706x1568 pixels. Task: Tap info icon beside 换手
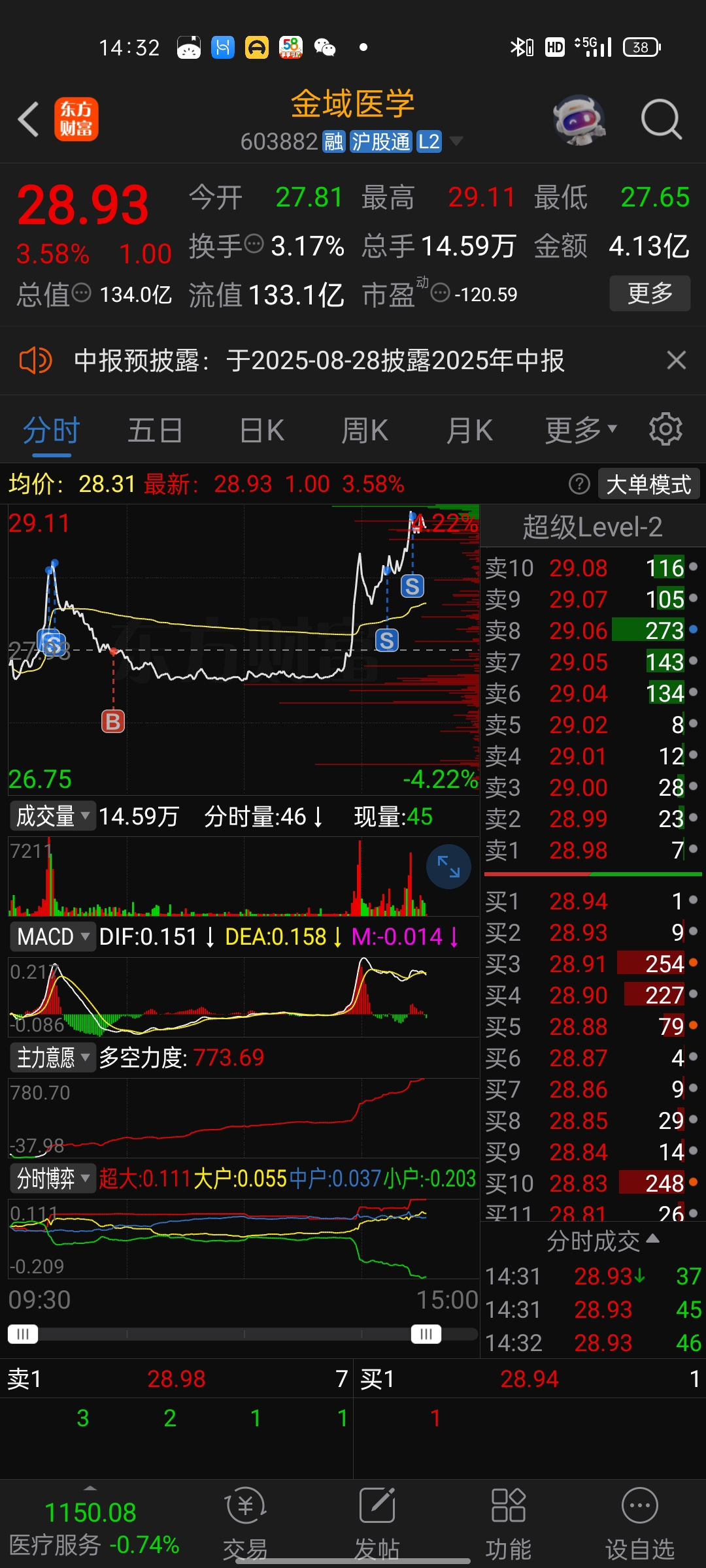point(254,244)
